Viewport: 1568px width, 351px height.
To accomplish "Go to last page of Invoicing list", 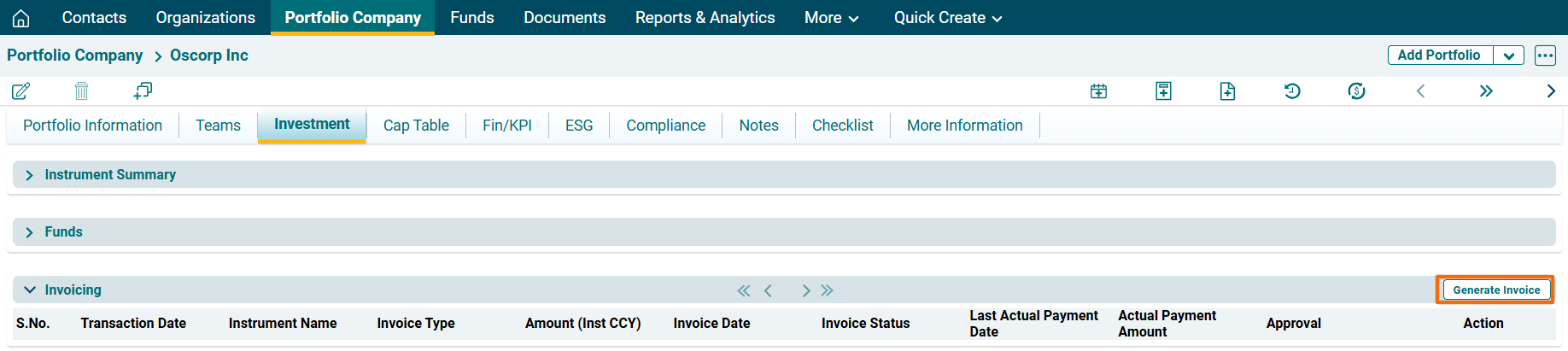I will click(x=827, y=290).
